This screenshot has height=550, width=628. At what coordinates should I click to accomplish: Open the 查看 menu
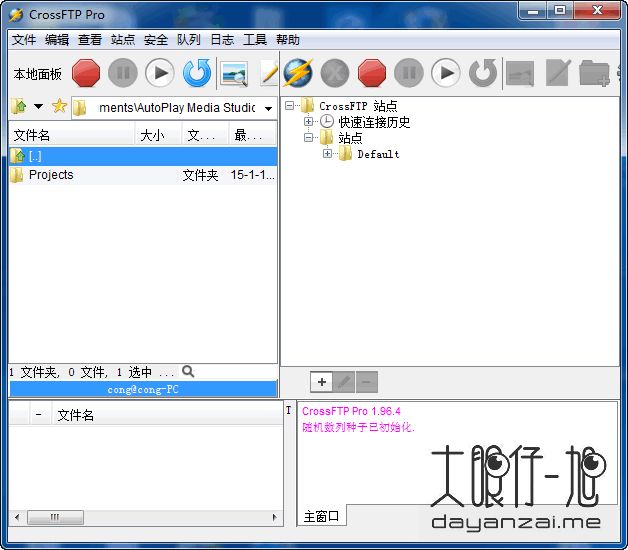(x=90, y=40)
